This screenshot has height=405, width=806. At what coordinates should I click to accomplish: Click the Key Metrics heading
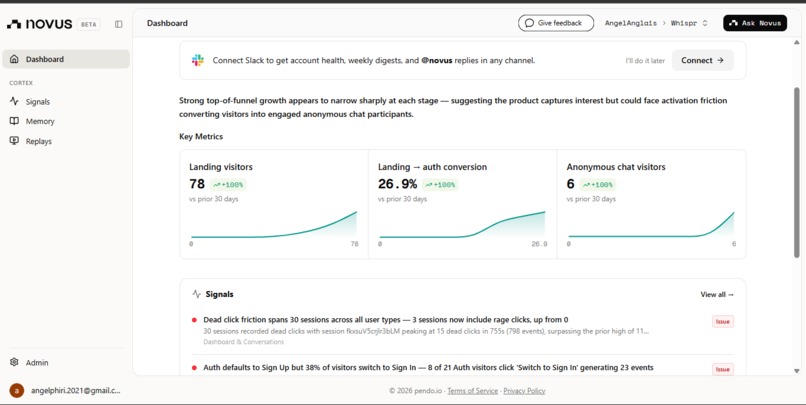[x=201, y=137]
